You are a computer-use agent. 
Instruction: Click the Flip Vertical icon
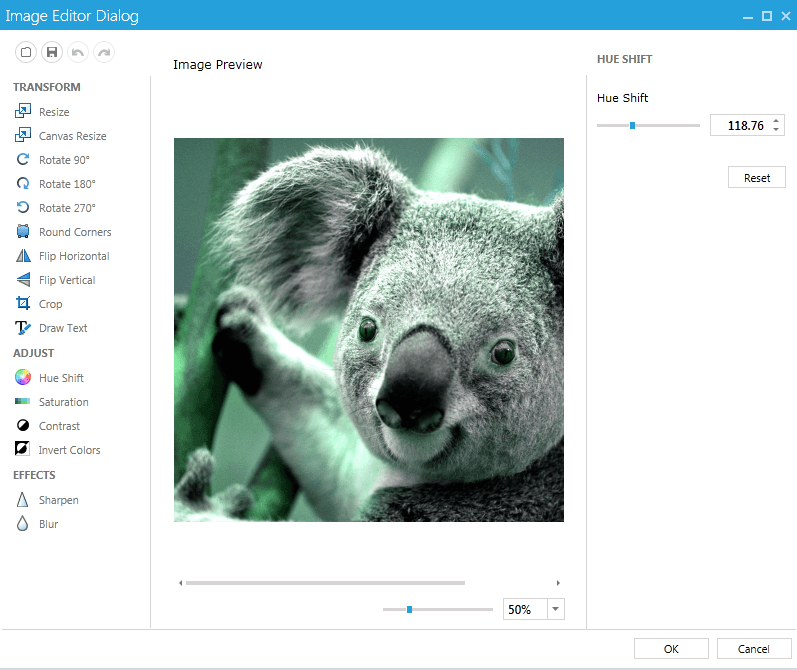tap(23, 280)
